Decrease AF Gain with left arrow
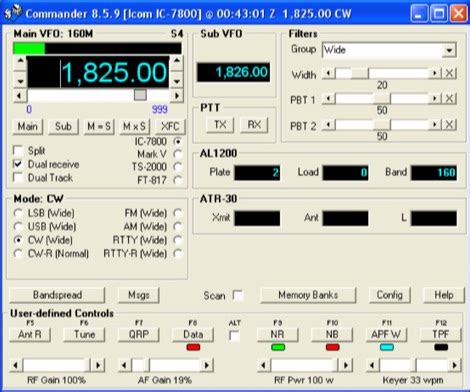The image size is (470, 392). 125,365
